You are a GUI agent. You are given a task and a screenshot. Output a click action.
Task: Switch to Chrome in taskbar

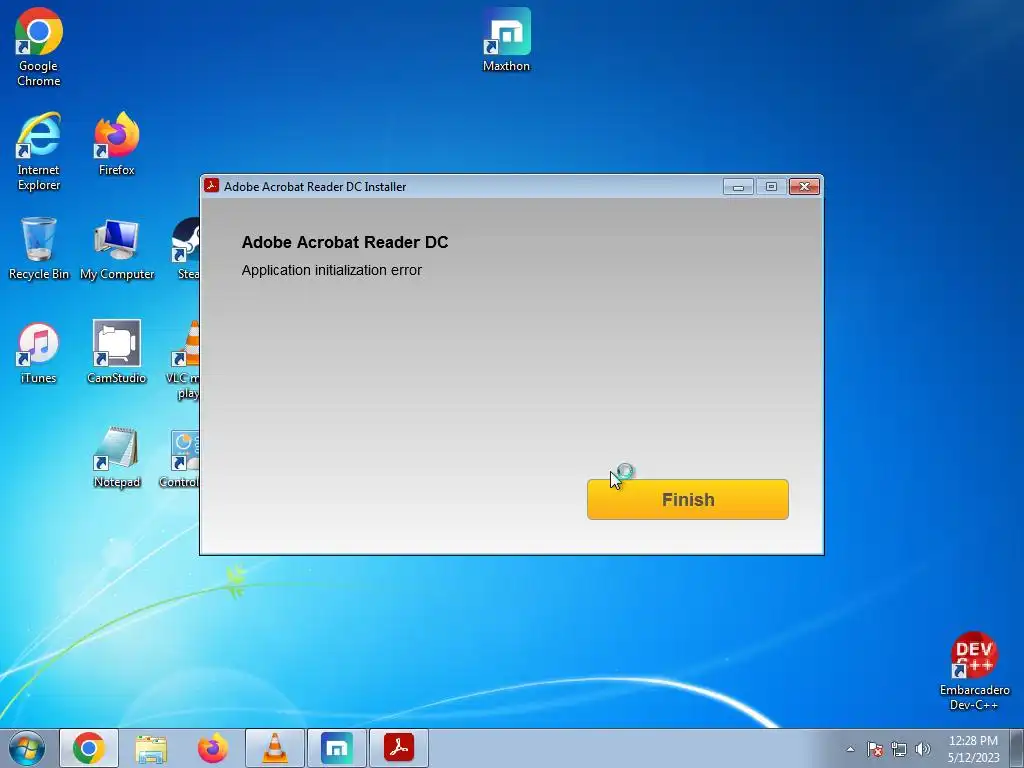click(x=89, y=748)
